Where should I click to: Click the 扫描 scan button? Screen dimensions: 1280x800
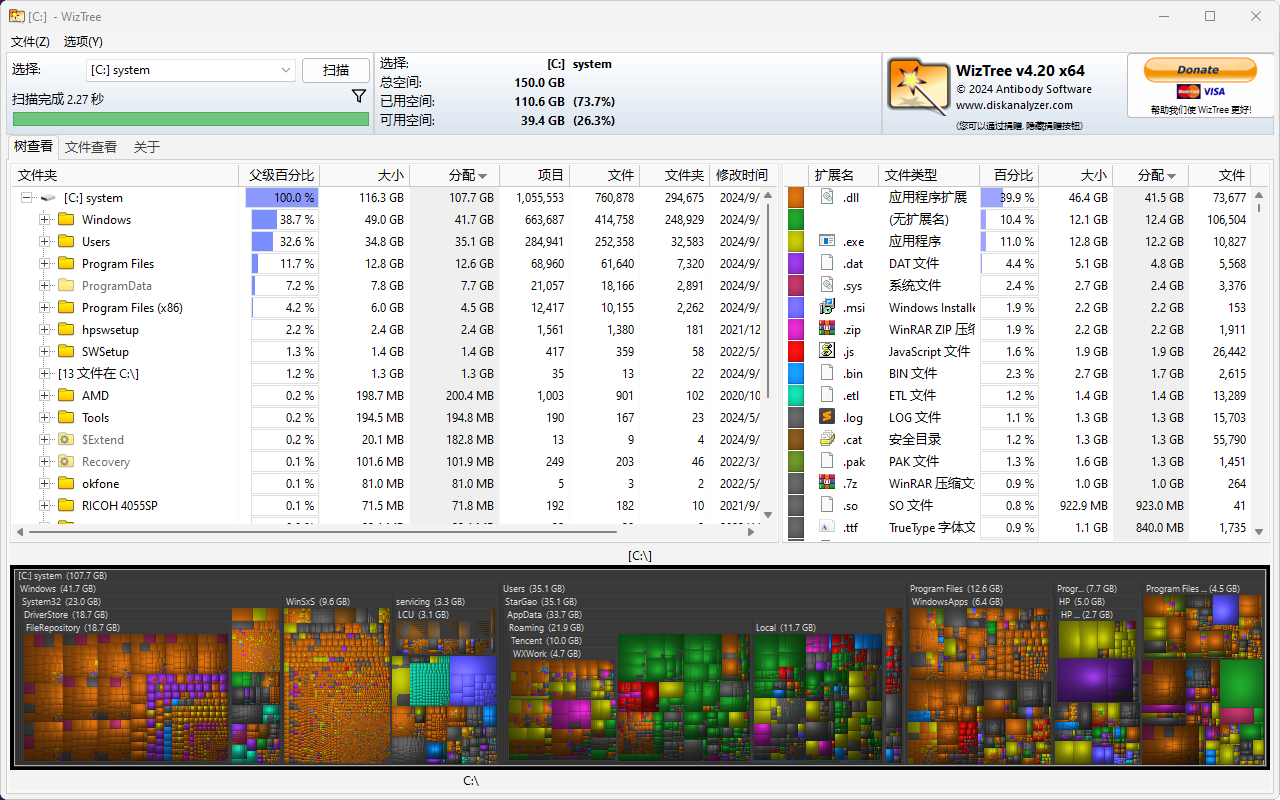336,70
